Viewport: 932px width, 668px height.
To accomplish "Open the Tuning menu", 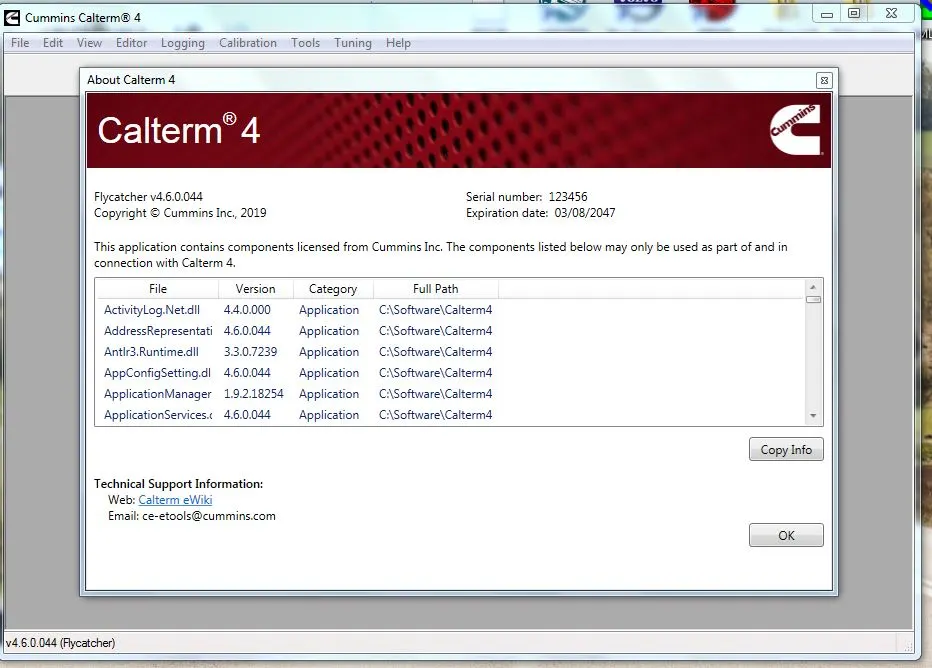I will 352,43.
